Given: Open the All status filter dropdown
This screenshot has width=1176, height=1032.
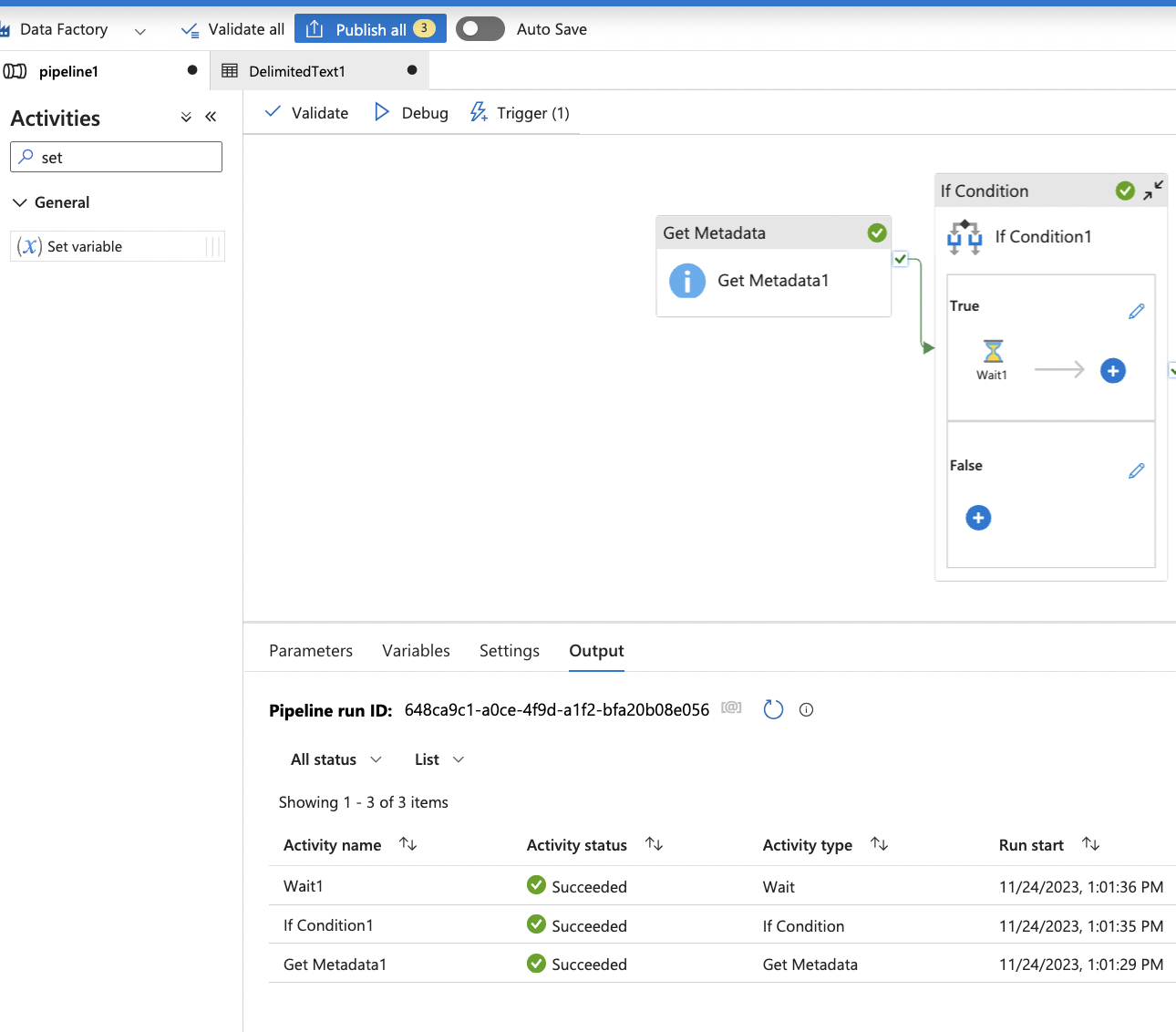Looking at the screenshot, I should pos(336,759).
